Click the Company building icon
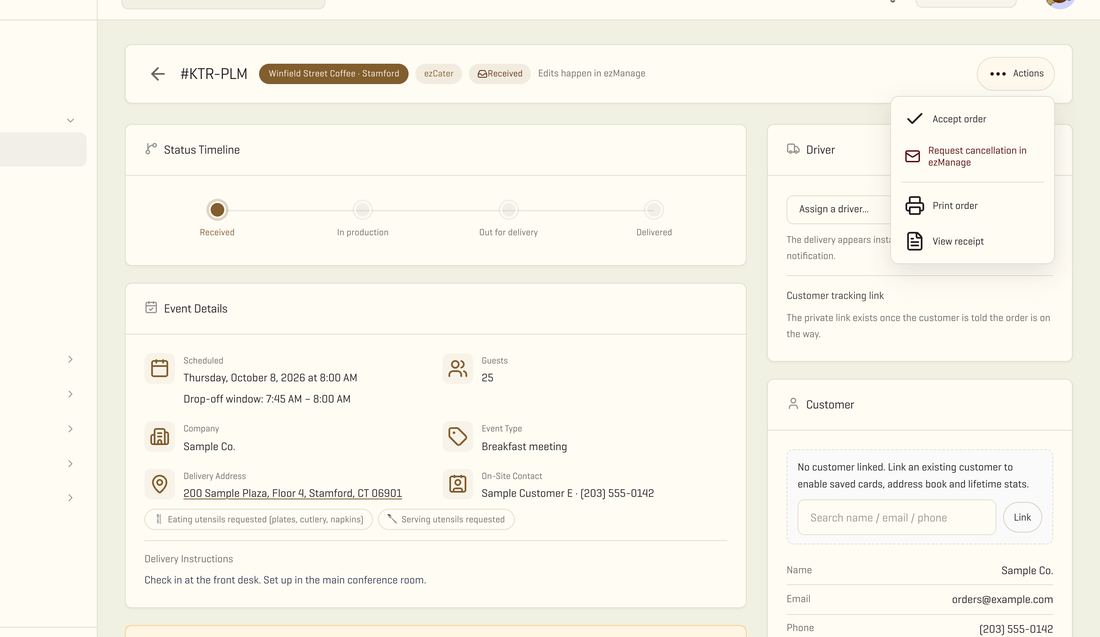Viewport: 1100px width, 637px height. (x=159, y=436)
